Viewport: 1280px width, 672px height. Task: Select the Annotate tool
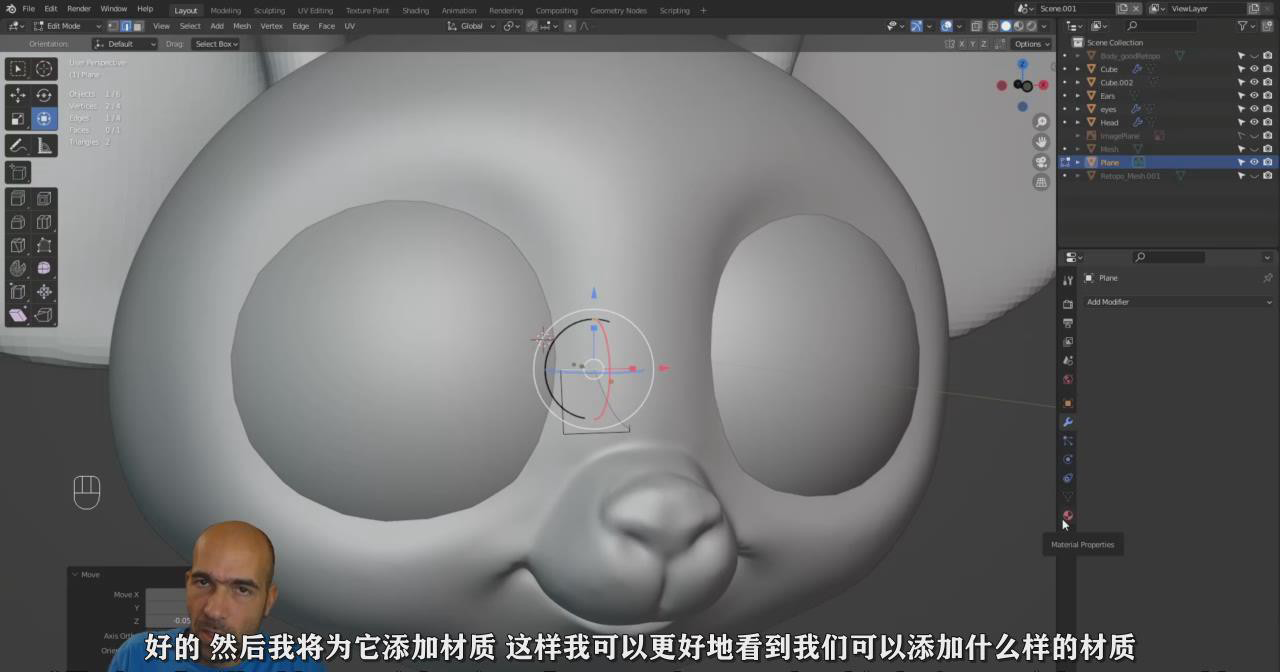click(x=18, y=146)
